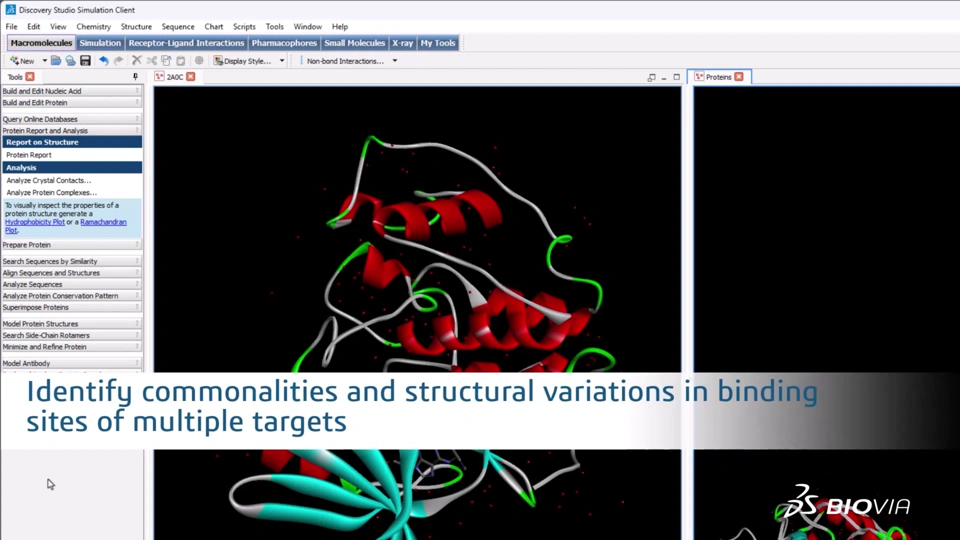The height and width of the screenshot is (540, 960).
Task: Open the Sequence menu
Action: pos(178,26)
